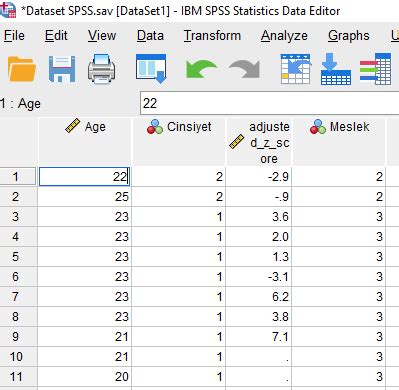Viewport: 399px width, 390px height.
Task: Select row 5 header
Action: [18, 256]
